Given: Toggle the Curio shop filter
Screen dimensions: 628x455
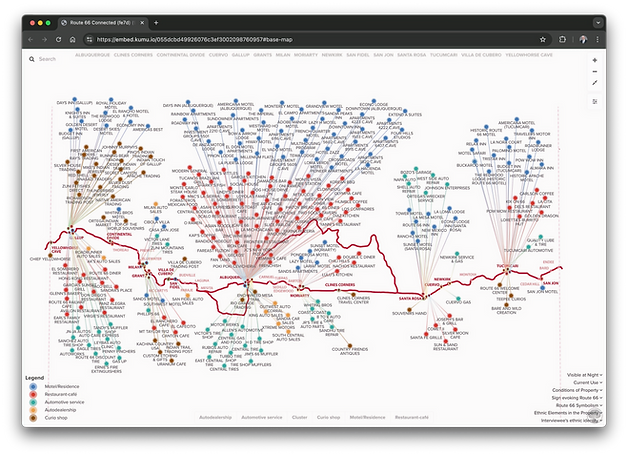Looking at the screenshot, I should [328, 417].
